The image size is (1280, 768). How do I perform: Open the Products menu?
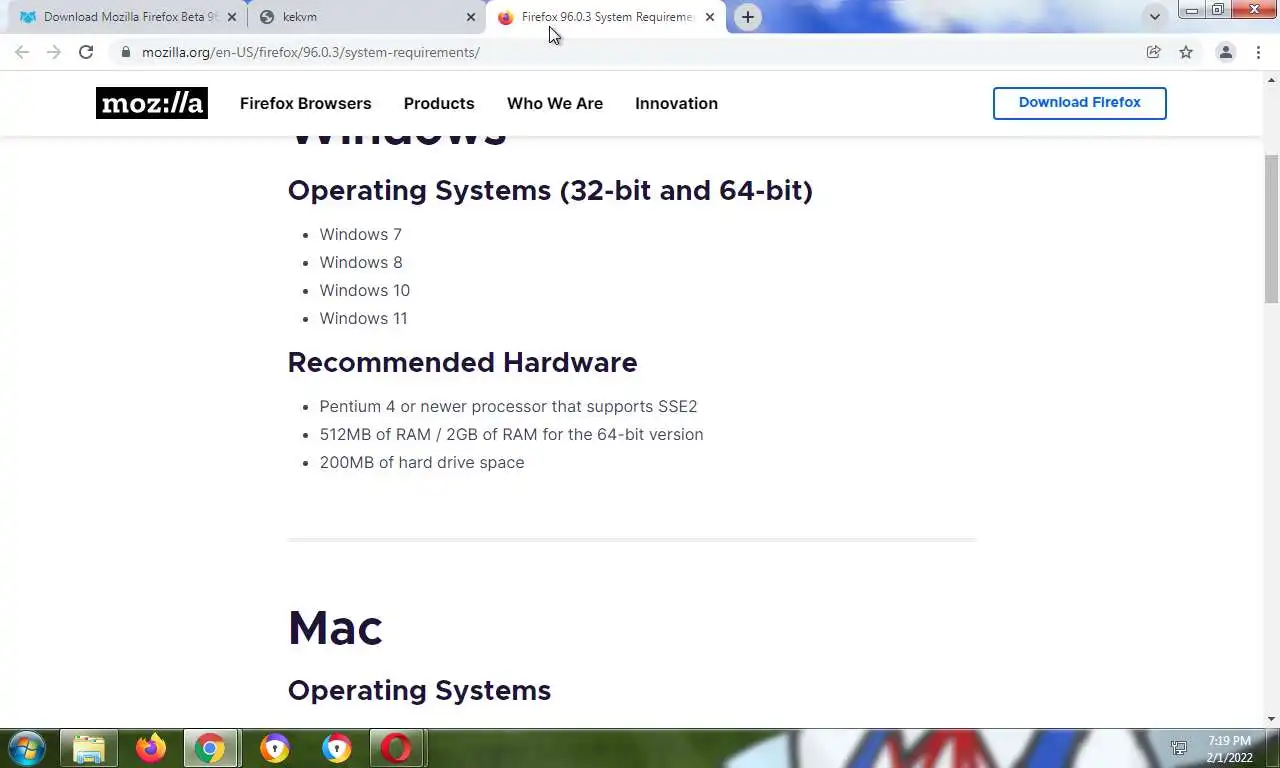439,103
